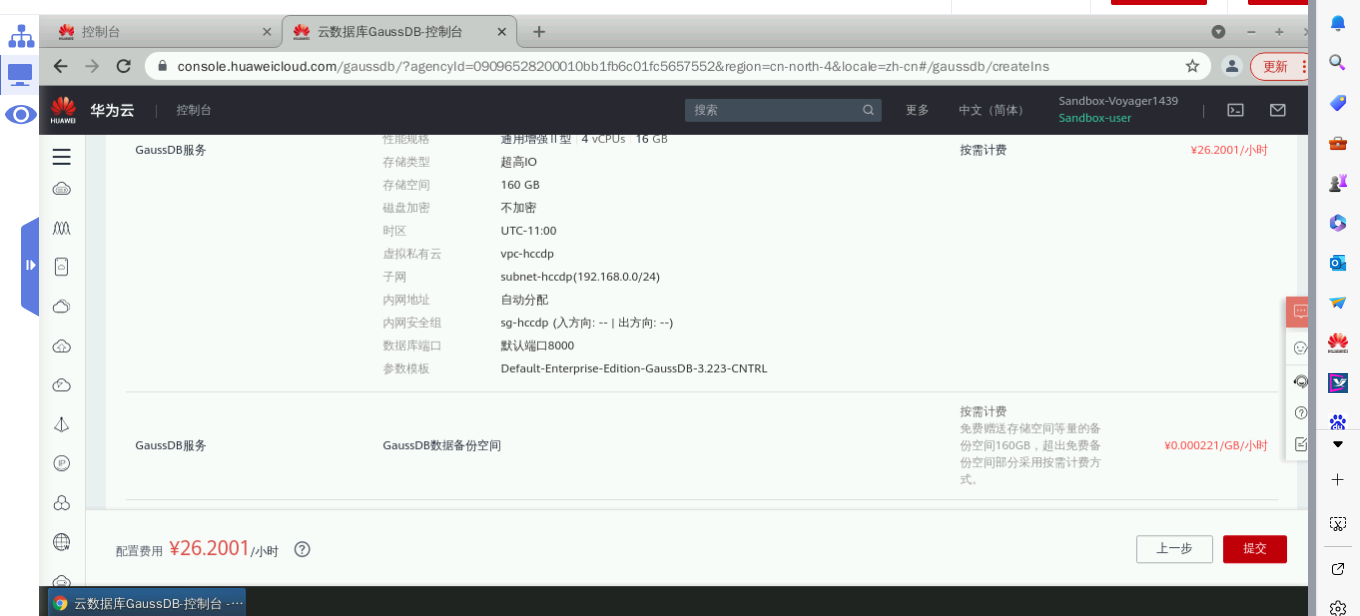This screenshot has height=616, width=1360.
Task: Open the chess games icon in Edge sidebar
Action: (x=1338, y=183)
